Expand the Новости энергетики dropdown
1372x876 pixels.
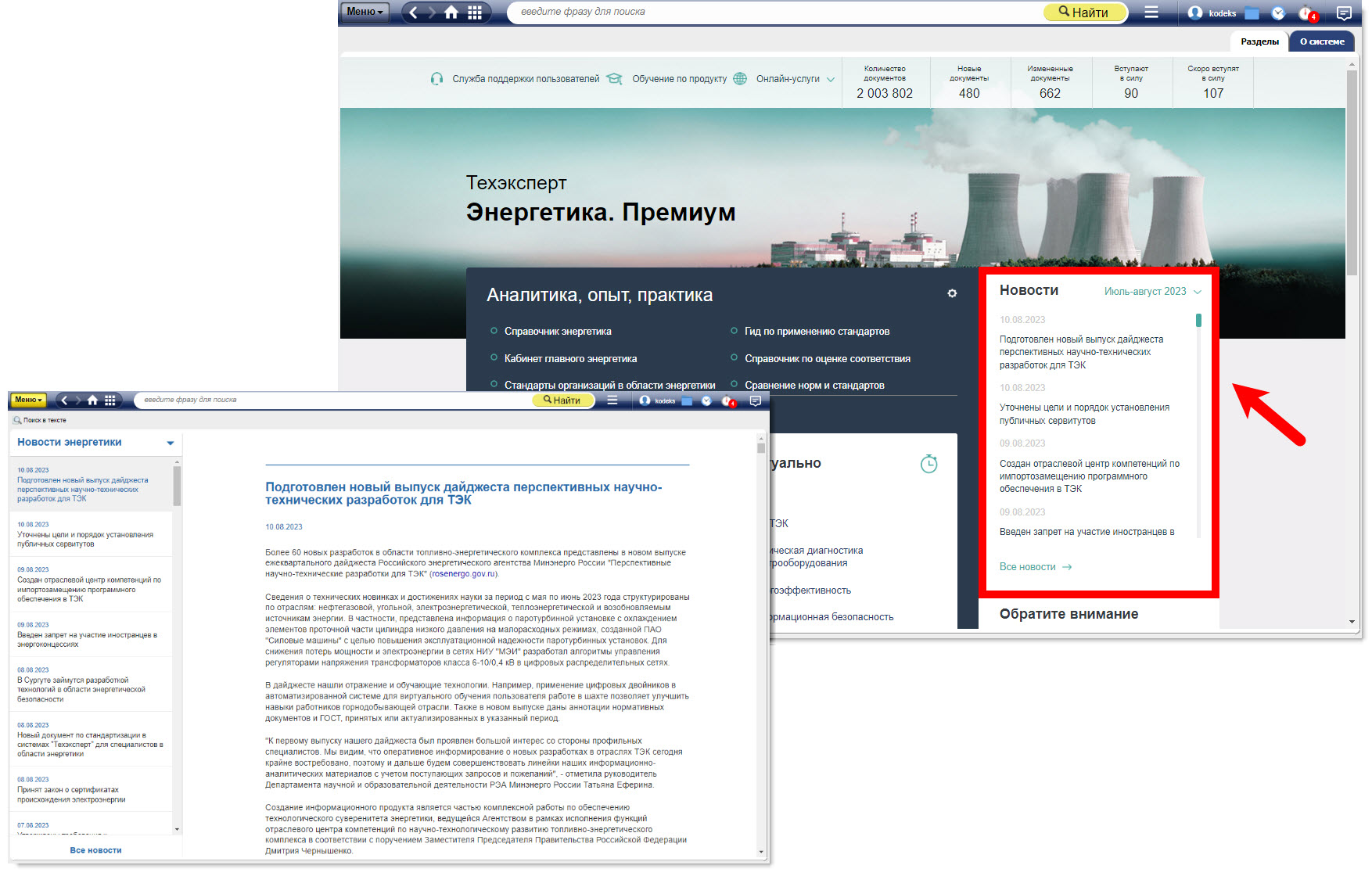pos(171,443)
